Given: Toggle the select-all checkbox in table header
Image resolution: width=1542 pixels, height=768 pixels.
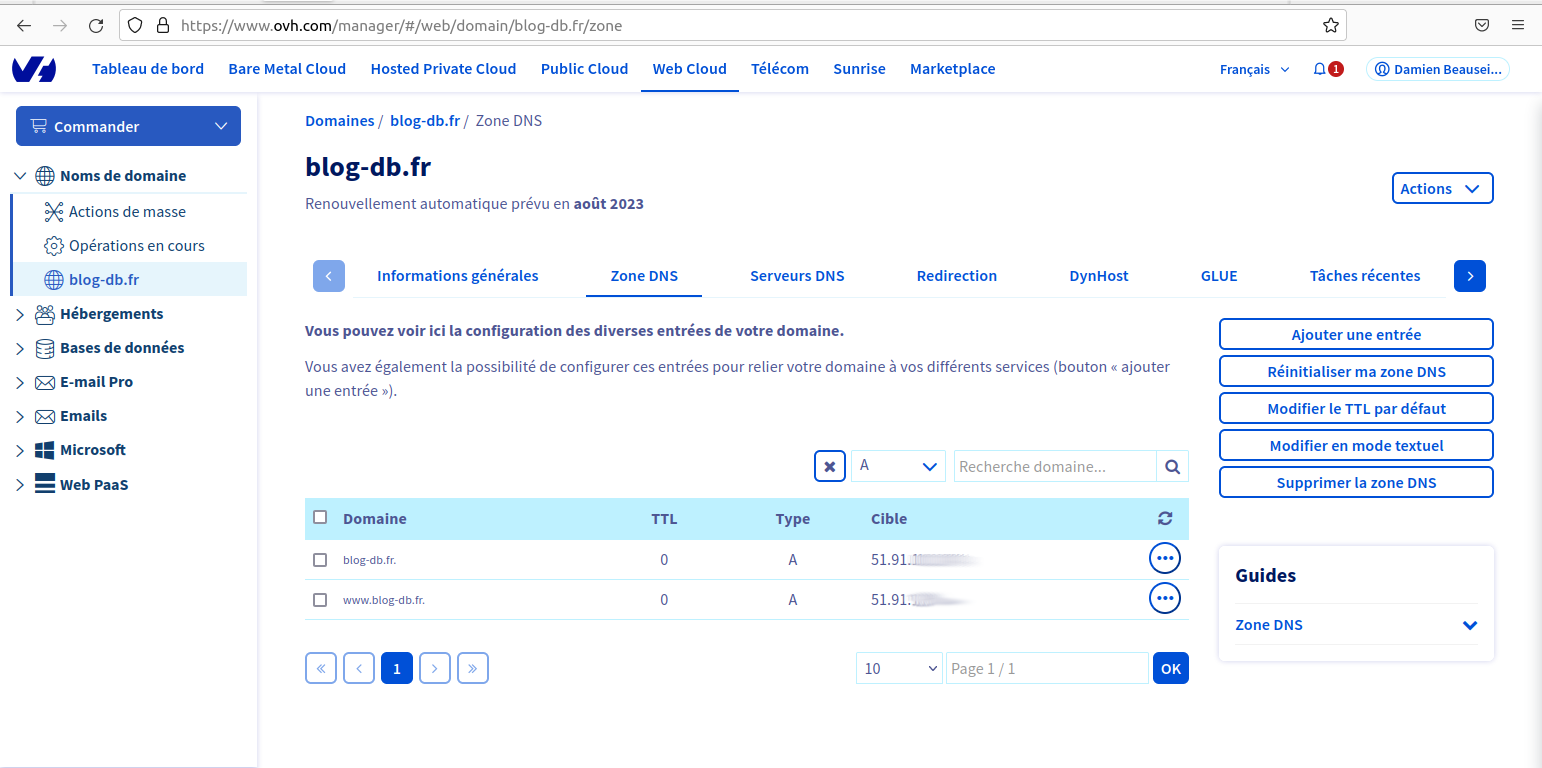Looking at the screenshot, I should click(320, 517).
